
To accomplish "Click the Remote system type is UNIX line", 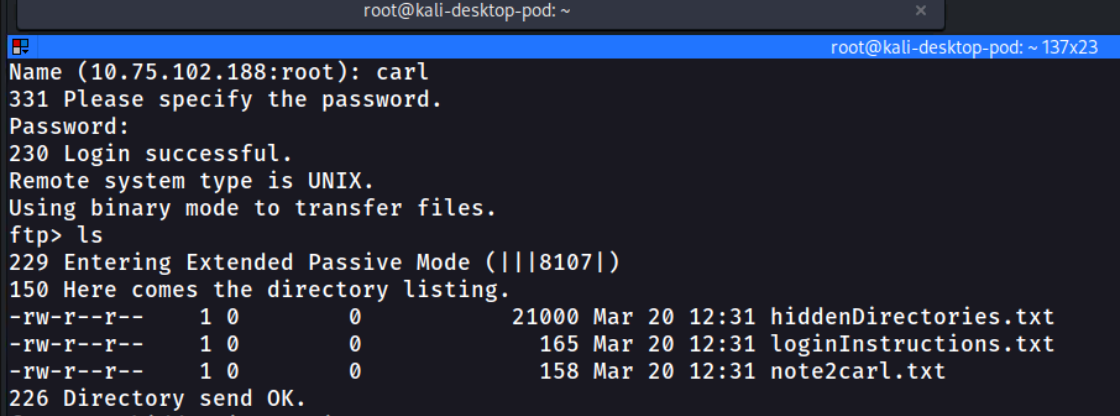I will coord(191,181).
